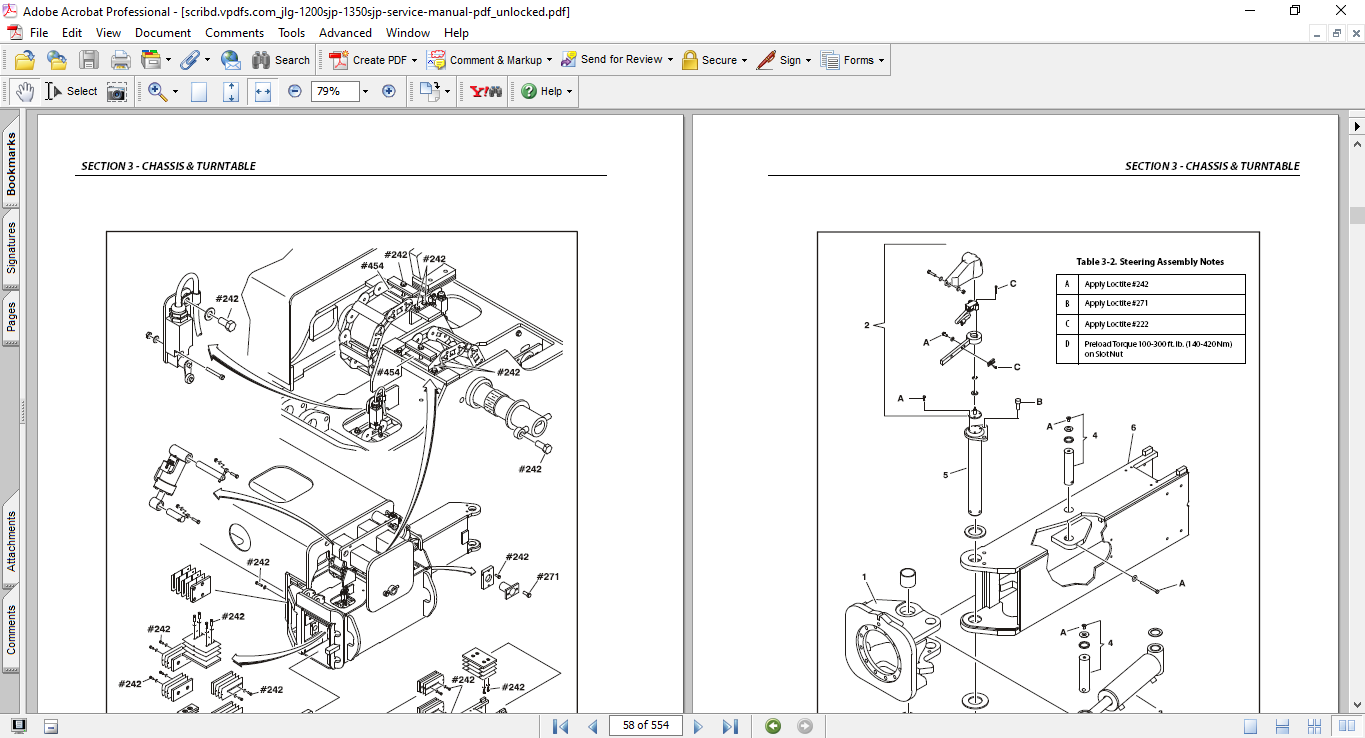
Task: Click the Fit Width icon
Action: [263, 92]
